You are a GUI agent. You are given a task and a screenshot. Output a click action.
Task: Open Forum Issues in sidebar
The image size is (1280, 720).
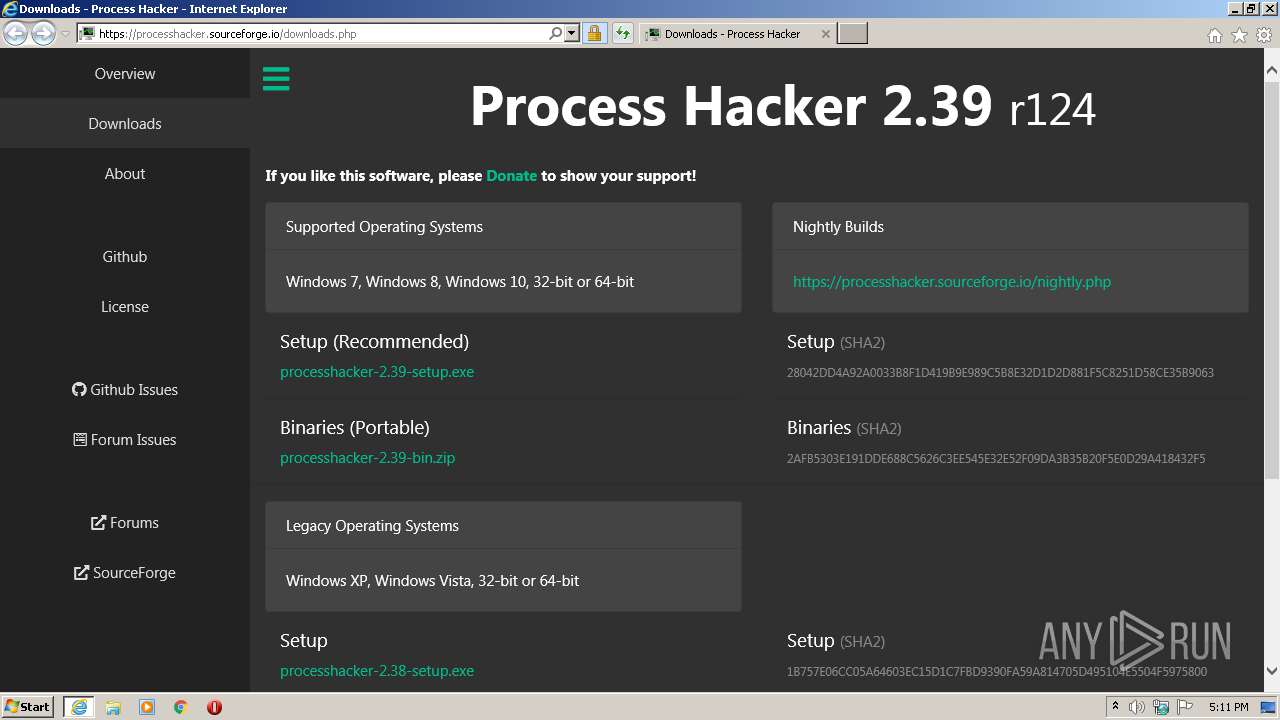(x=125, y=439)
